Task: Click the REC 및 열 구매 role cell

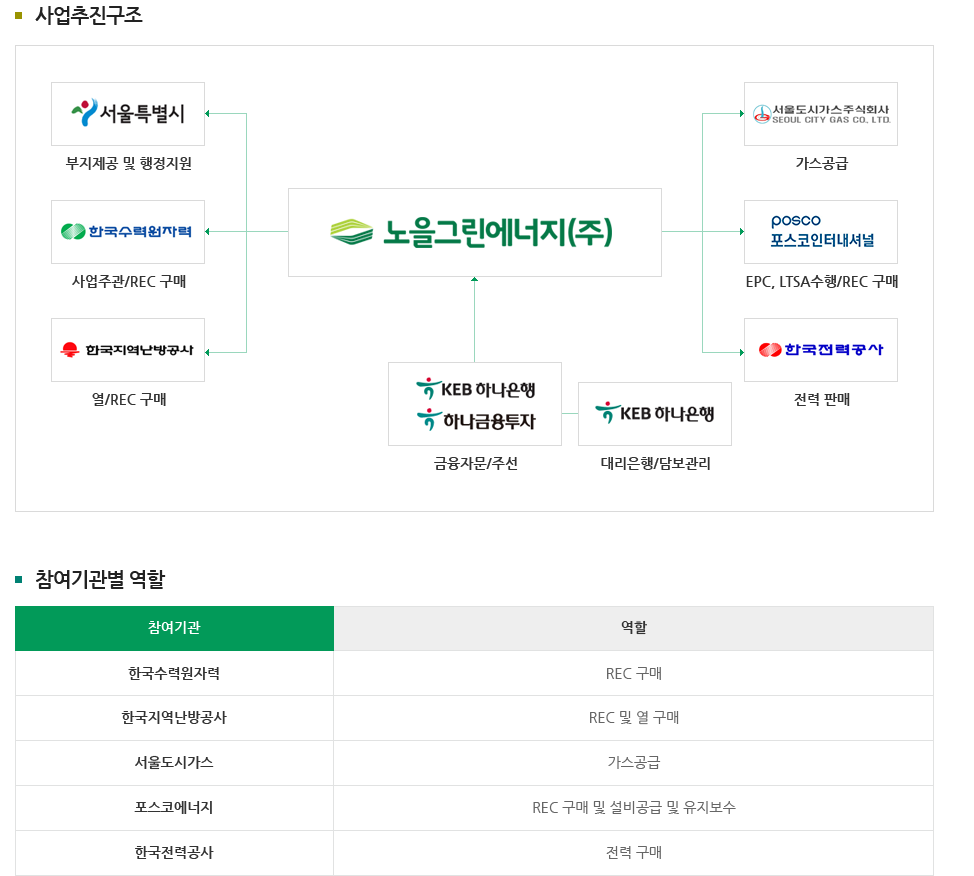Action: [x=634, y=718]
